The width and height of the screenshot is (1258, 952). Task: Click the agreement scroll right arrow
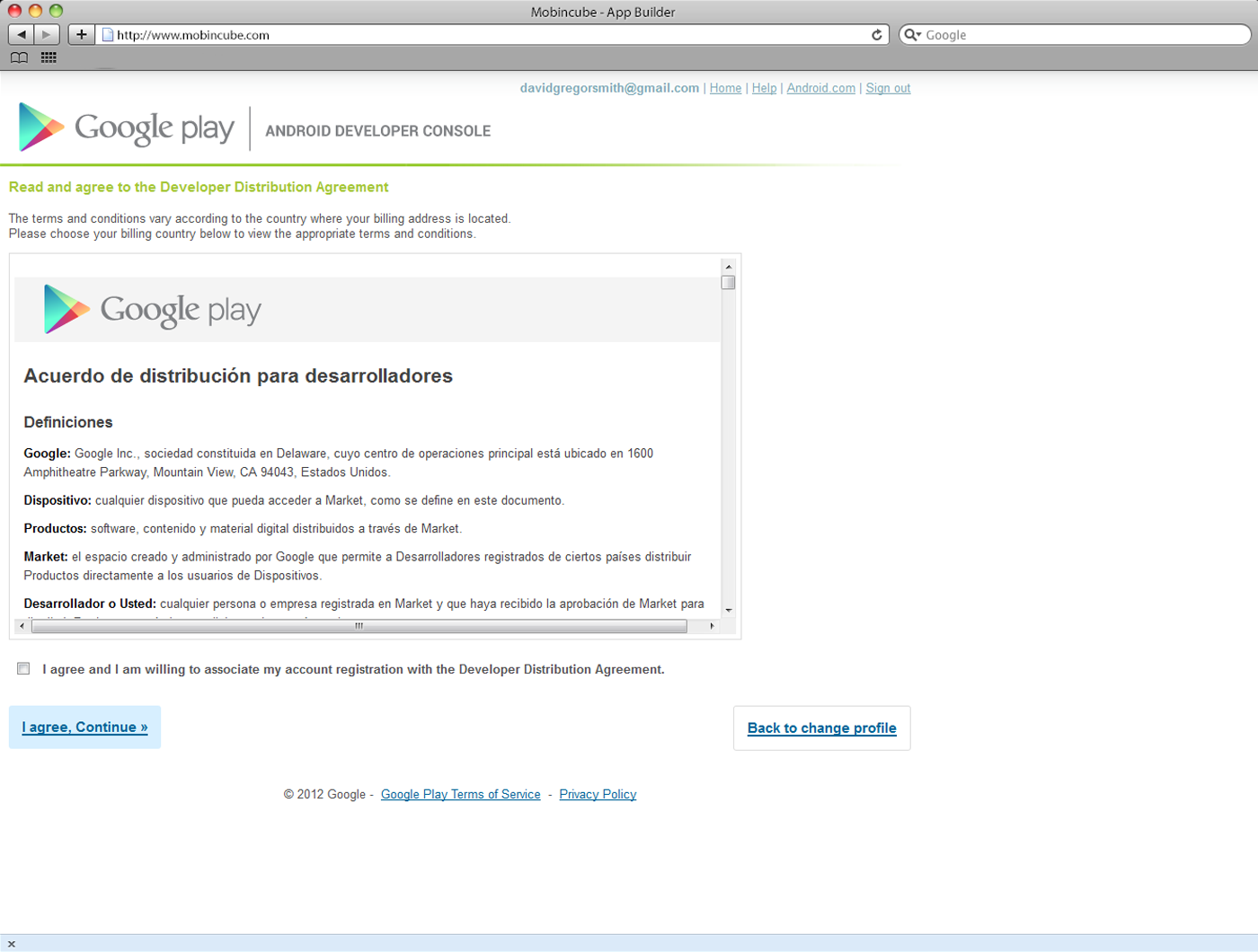pyautogui.click(x=712, y=626)
